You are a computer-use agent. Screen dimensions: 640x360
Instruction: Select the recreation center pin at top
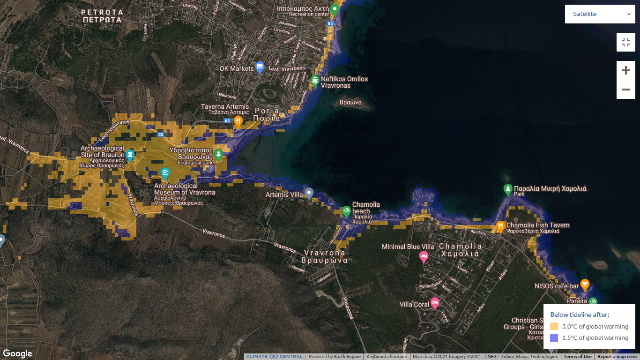335,9
